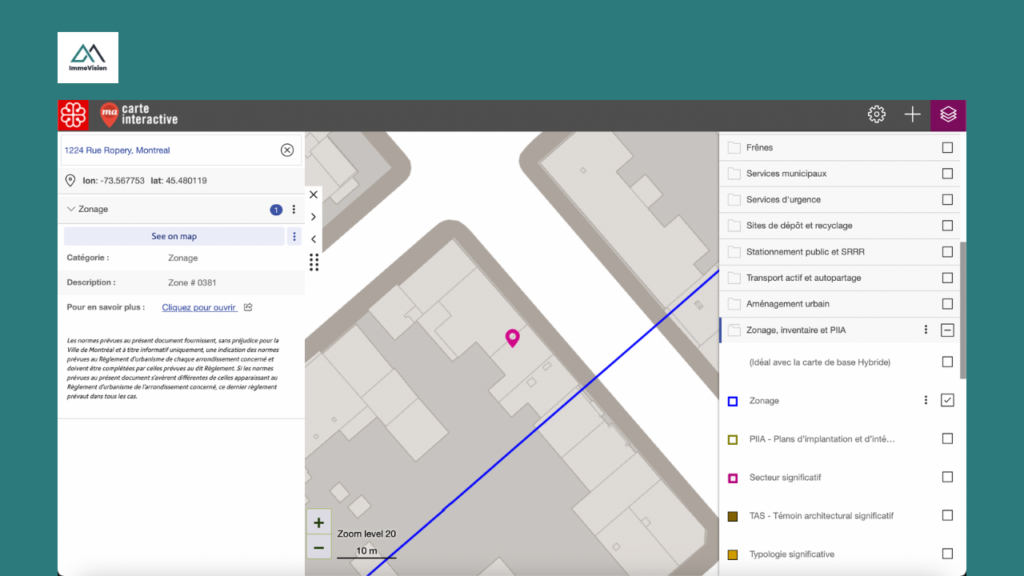This screenshot has width=1024, height=576.
Task: Select the Aménagement urbain layer group
Action: (788, 304)
